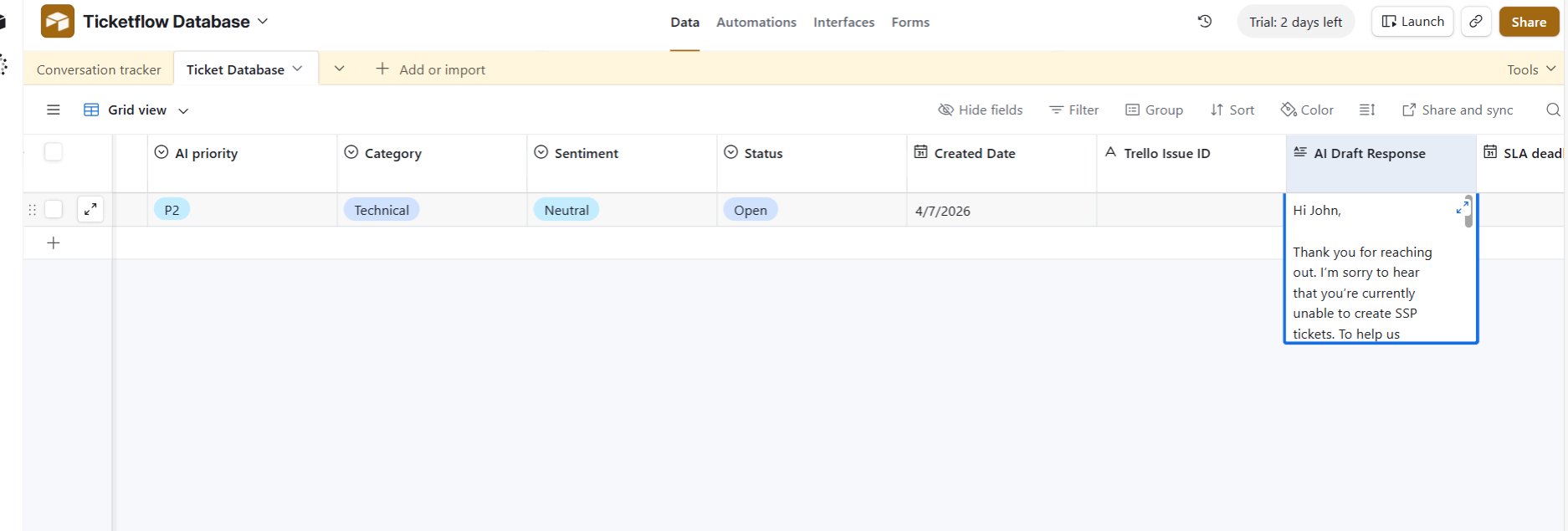Open the Ticket Database tab chevron menu
The height and width of the screenshot is (531, 1568).
tap(297, 69)
